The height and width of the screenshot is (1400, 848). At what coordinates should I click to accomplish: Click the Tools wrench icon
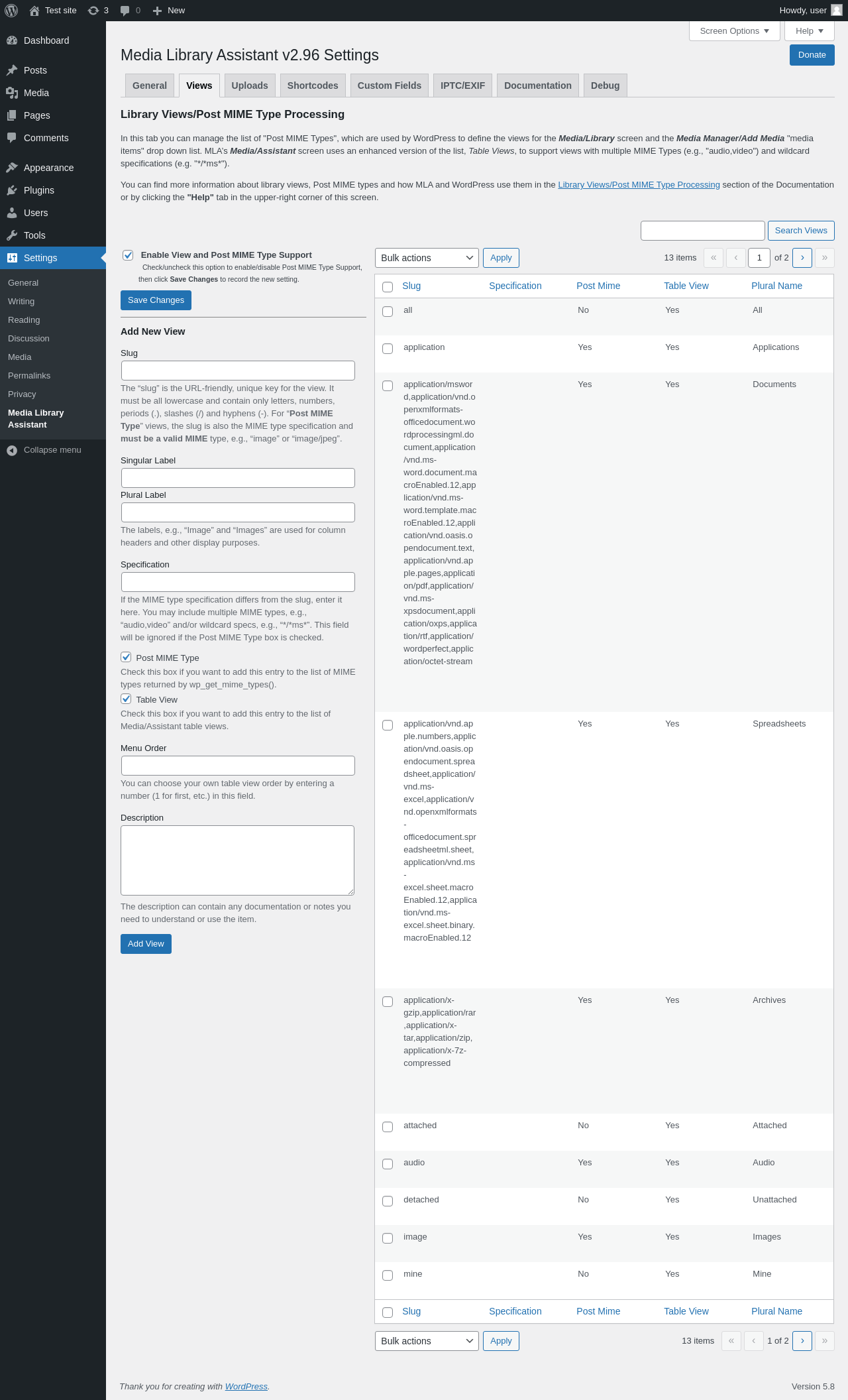click(12, 235)
